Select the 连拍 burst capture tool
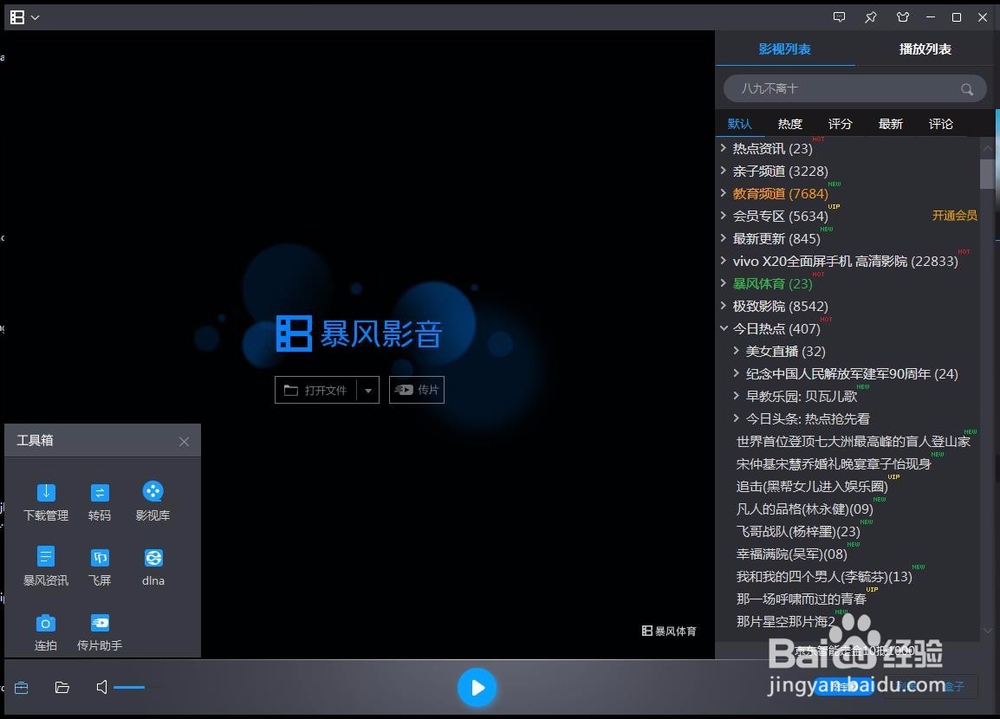Screen dimensions: 1000x719 [45, 632]
